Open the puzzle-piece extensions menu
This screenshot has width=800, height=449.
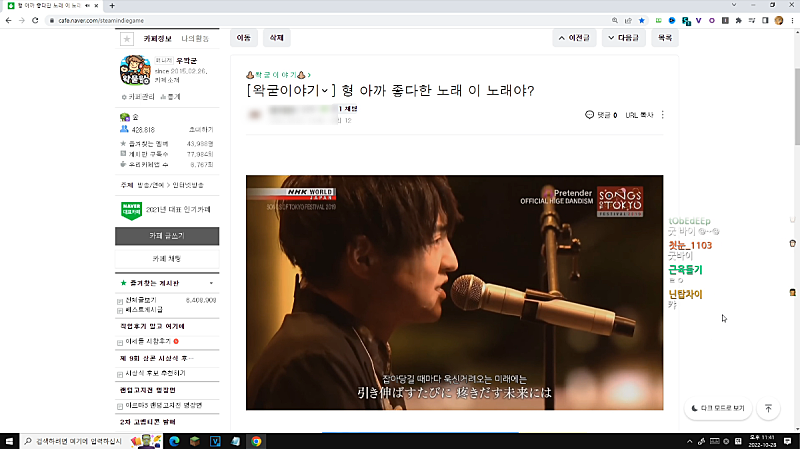point(738,20)
